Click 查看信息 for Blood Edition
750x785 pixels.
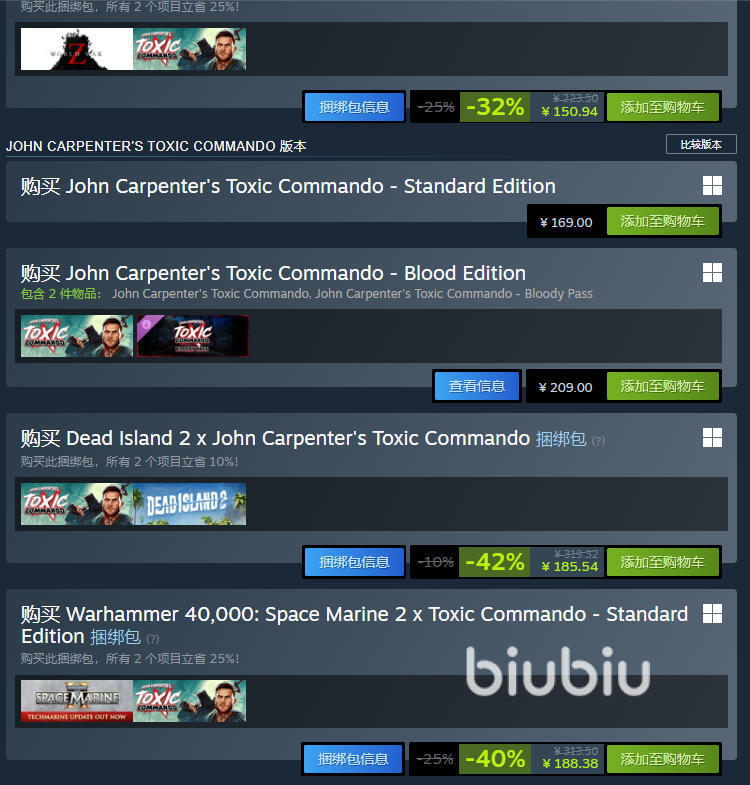(477, 386)
